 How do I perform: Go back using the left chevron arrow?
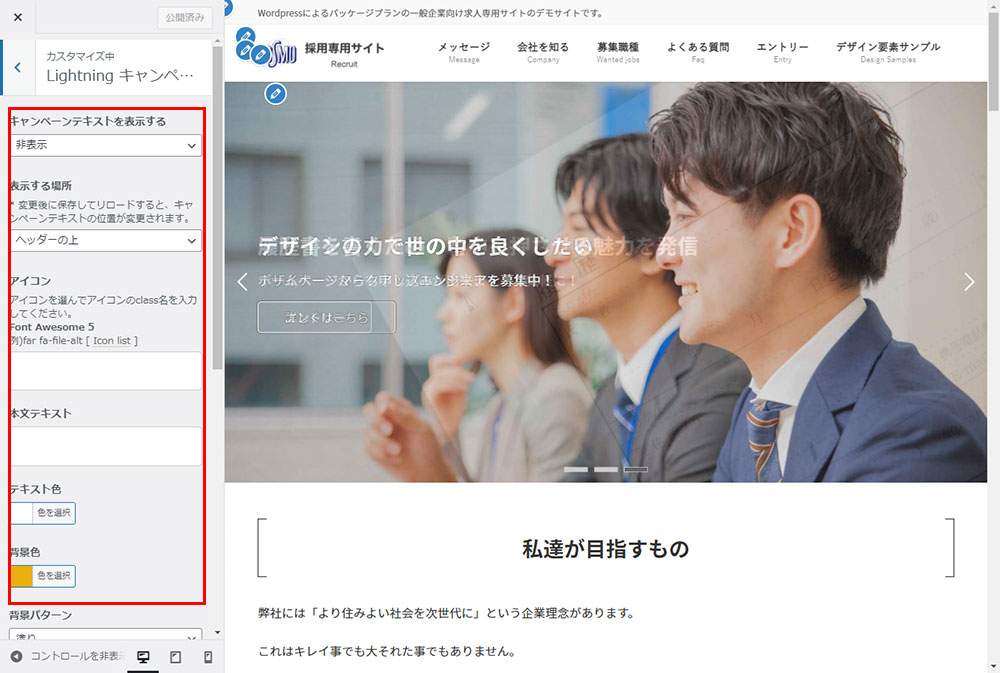[18, 68]
